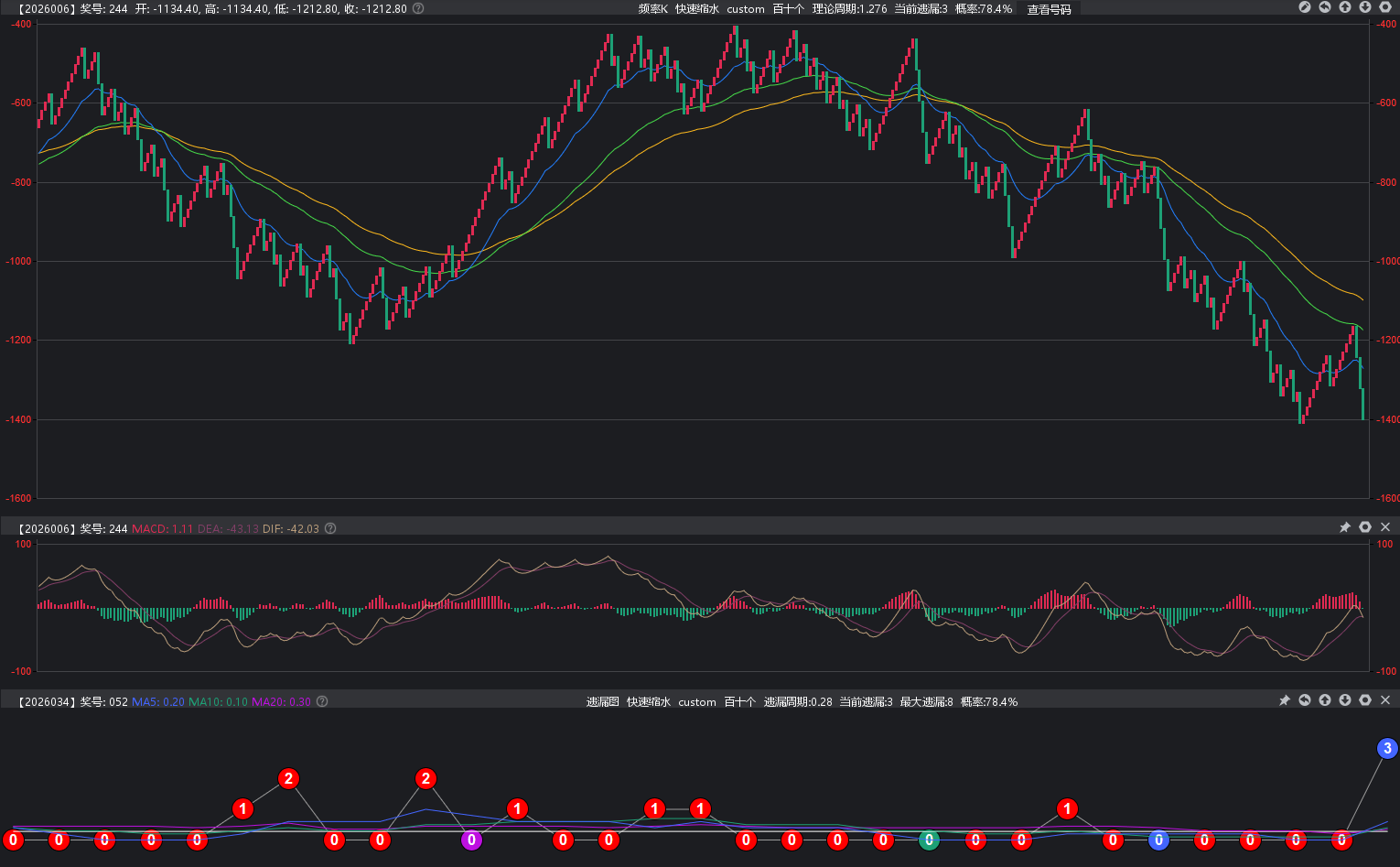The image size is (1400, 867).
Task: Click the pencil edit icon in K-chart header
Action: coord(1305,7)
